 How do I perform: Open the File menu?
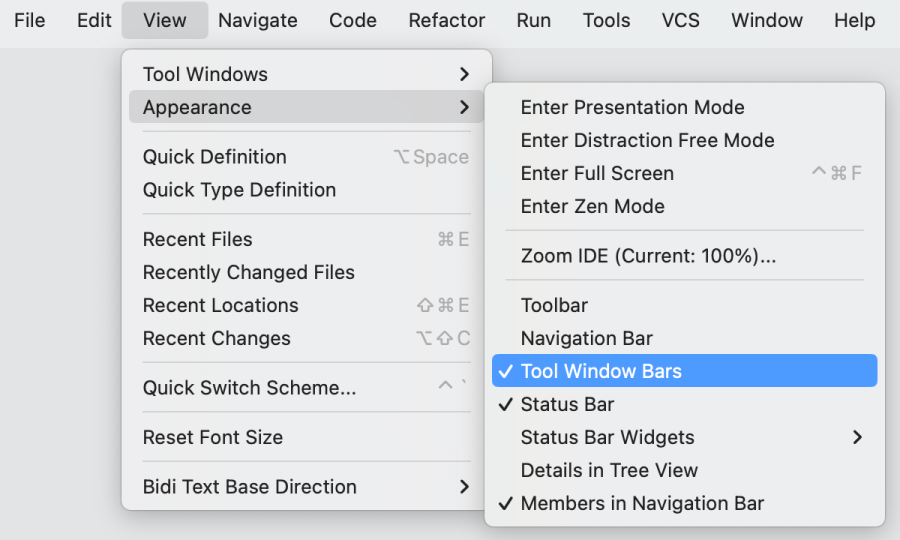[30, 20]
